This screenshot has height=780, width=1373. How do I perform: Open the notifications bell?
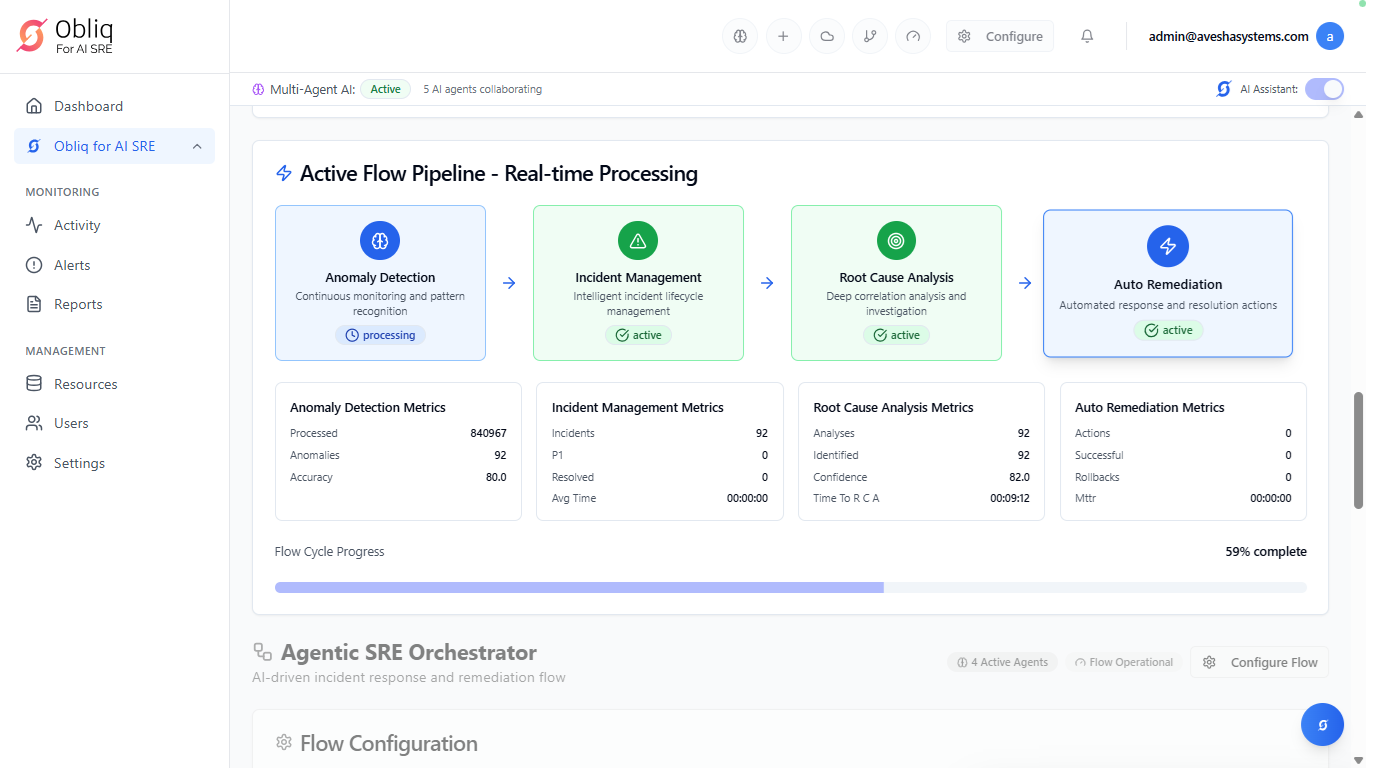point(1087,36)
